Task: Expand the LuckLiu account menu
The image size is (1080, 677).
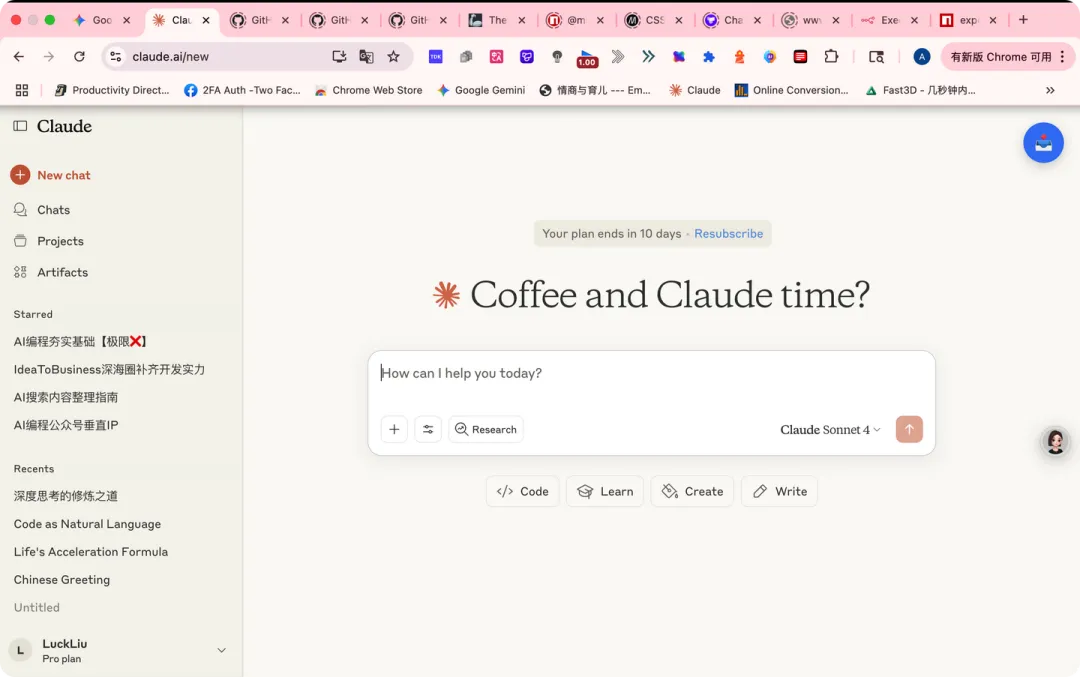Action: click(x=221, y=650)
